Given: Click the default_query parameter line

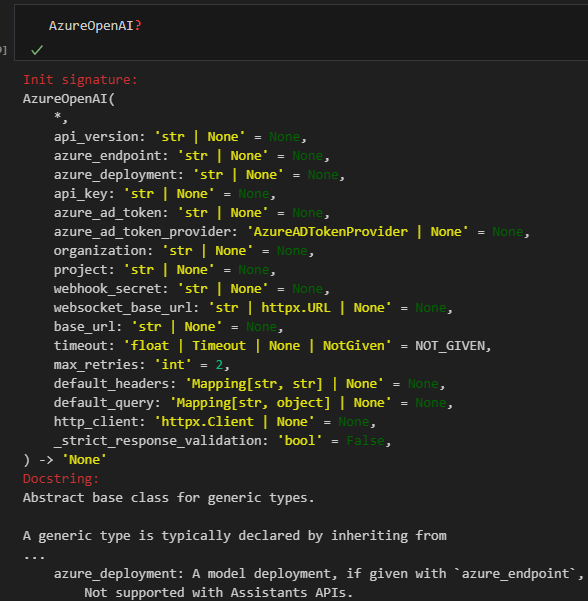Looking at the screenshot, I should (x=253, y=403).
